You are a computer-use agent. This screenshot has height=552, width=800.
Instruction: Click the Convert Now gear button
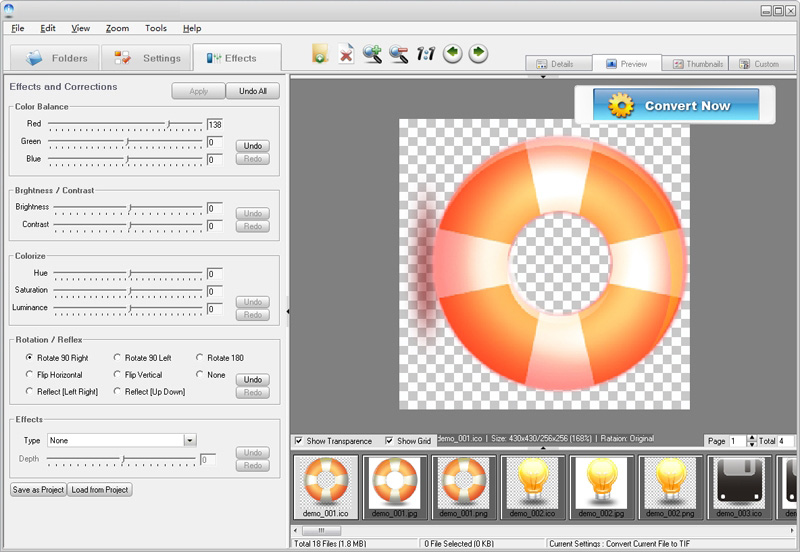676,105
